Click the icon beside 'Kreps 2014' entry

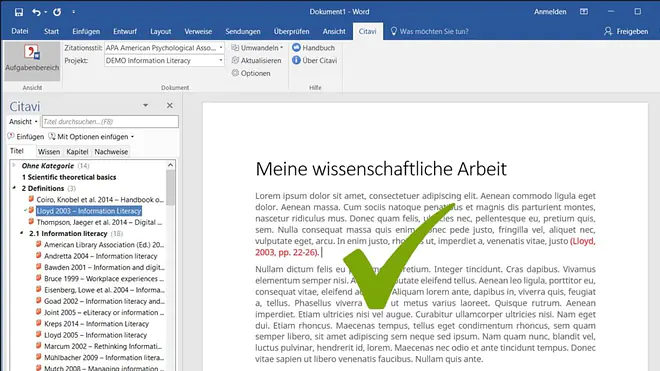38,323
